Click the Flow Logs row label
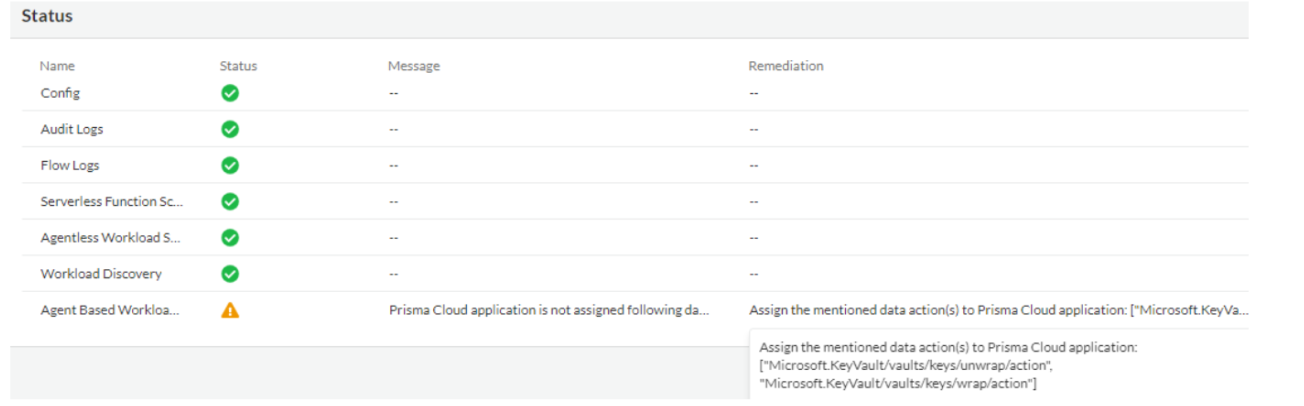 click(70, 165)
